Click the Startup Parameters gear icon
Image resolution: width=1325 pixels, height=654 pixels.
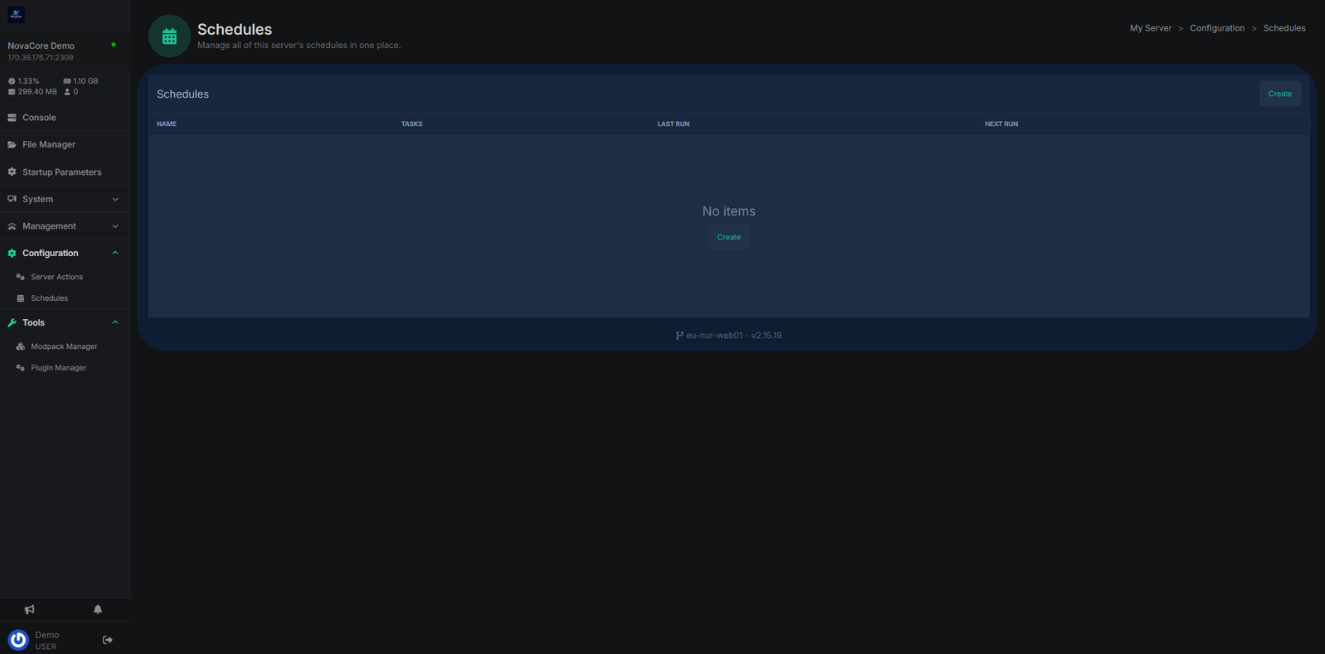(12, 172)
